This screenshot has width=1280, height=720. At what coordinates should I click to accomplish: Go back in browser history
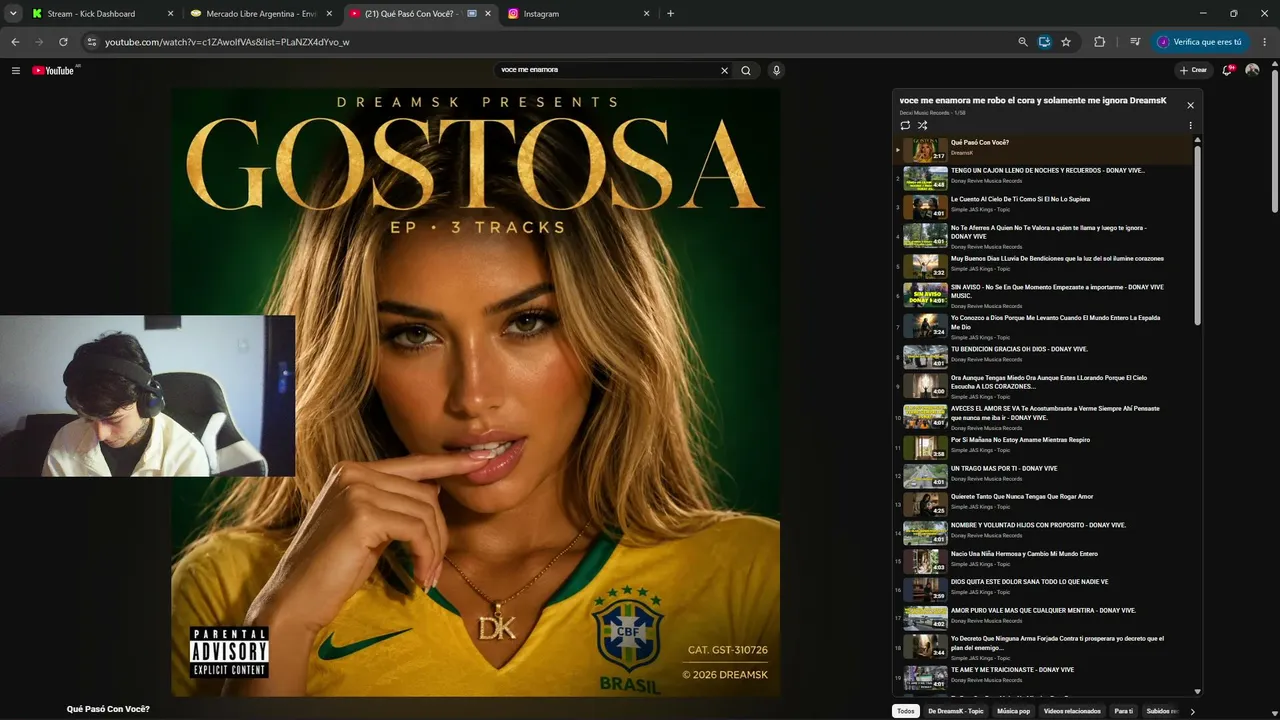coord(15,42)
